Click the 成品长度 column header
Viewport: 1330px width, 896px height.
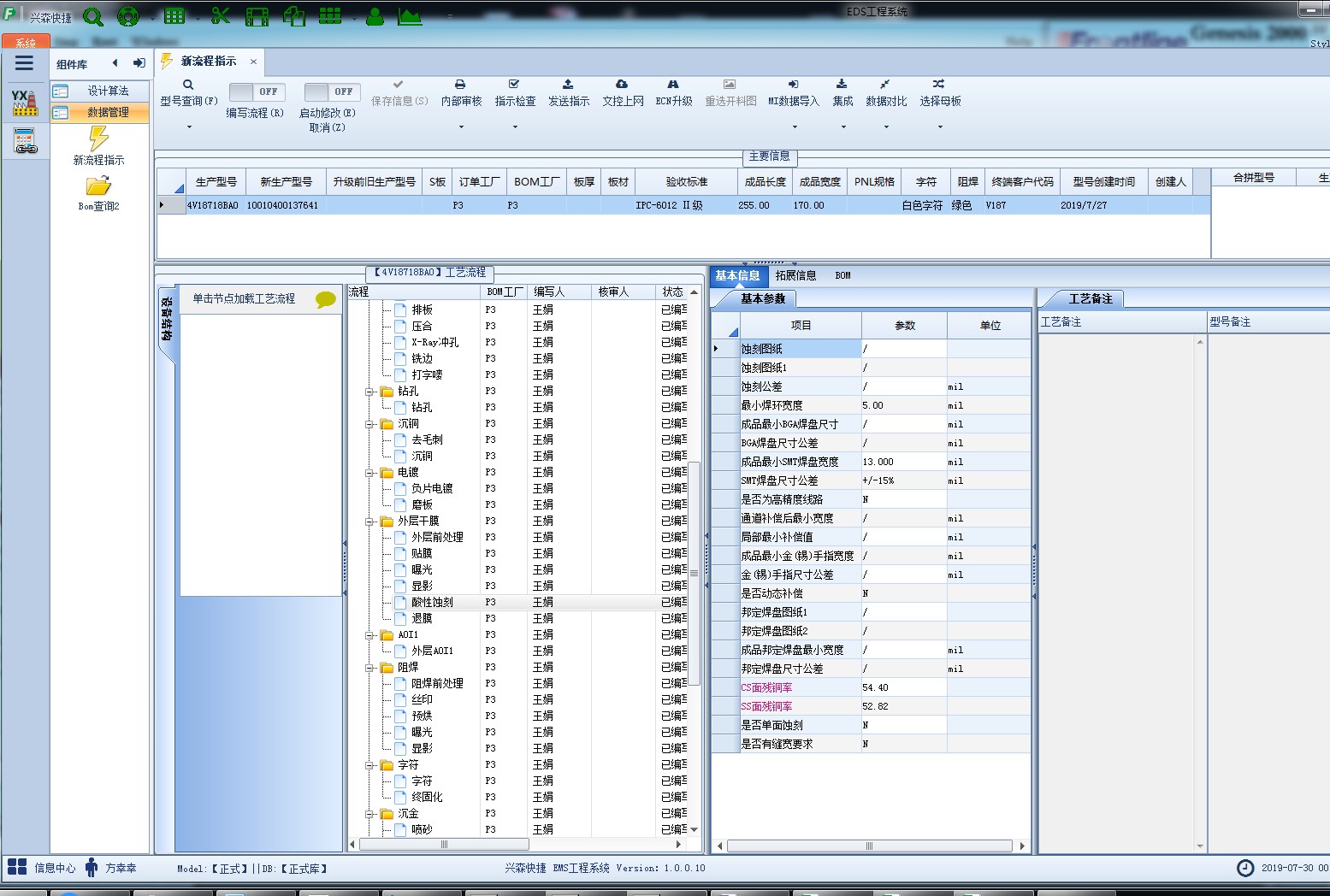(765, 182)
